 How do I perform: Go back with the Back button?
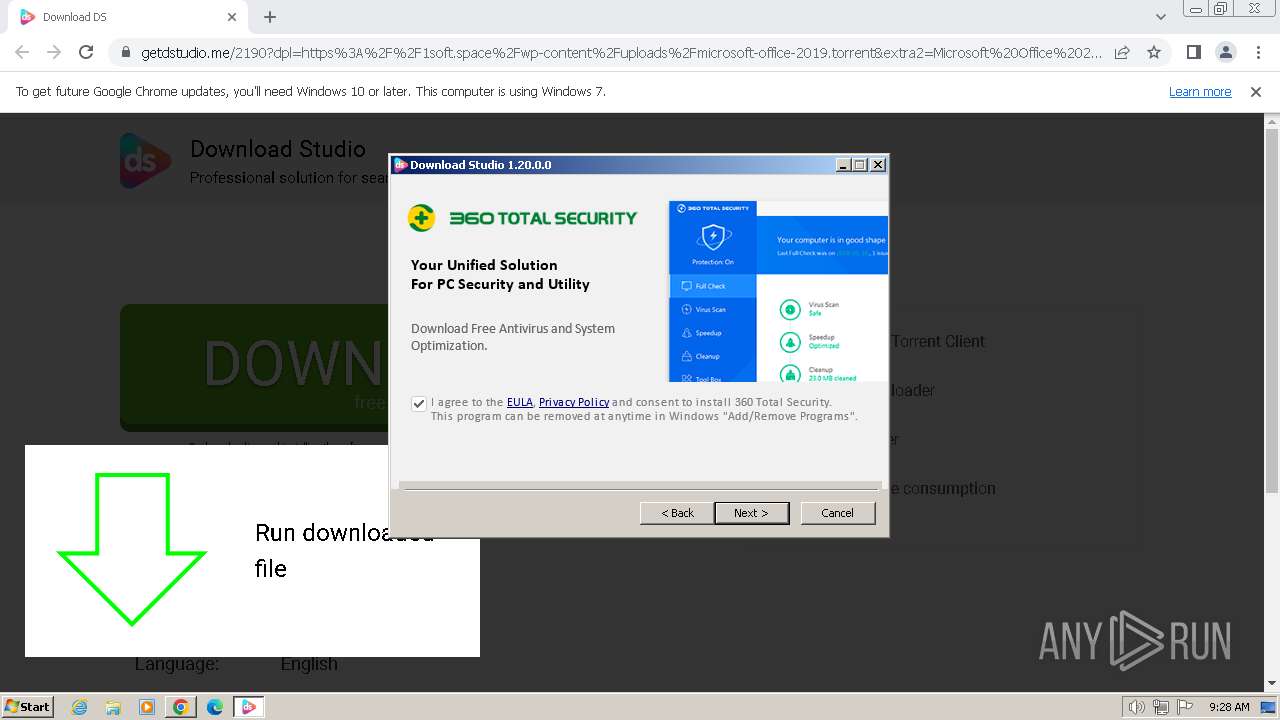tap(677, 513)
